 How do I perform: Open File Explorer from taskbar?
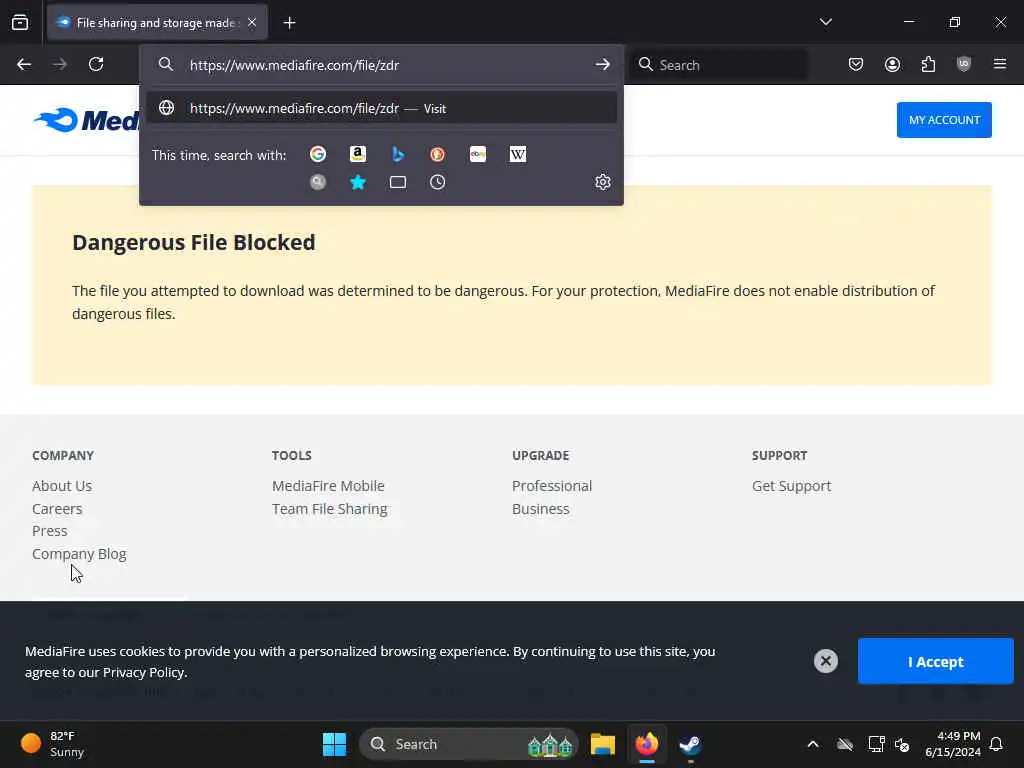[602, 744]
